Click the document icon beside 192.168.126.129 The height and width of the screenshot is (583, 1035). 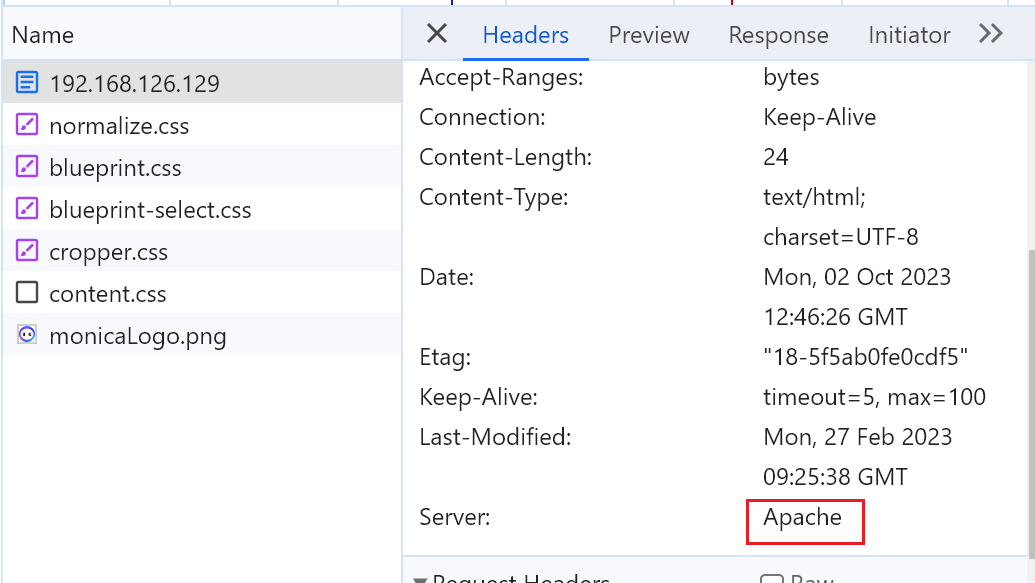point(27,83)
